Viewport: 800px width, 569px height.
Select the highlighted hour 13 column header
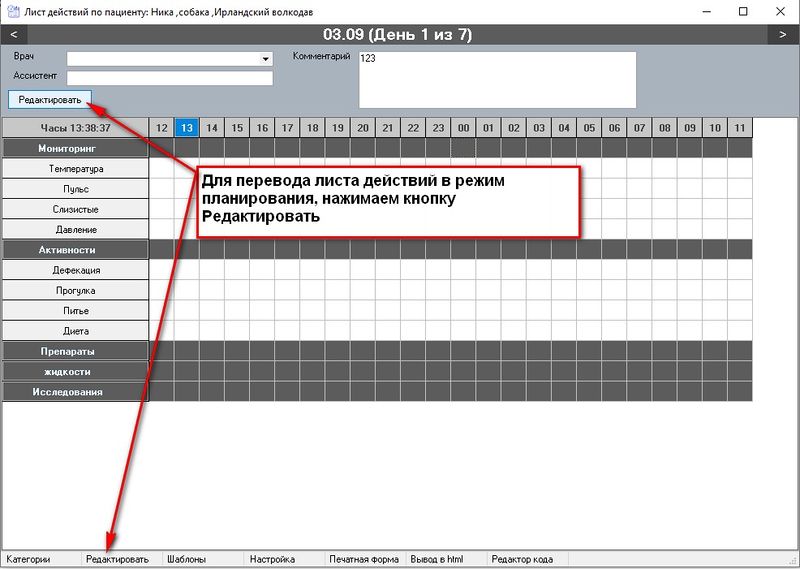[186, 128]
